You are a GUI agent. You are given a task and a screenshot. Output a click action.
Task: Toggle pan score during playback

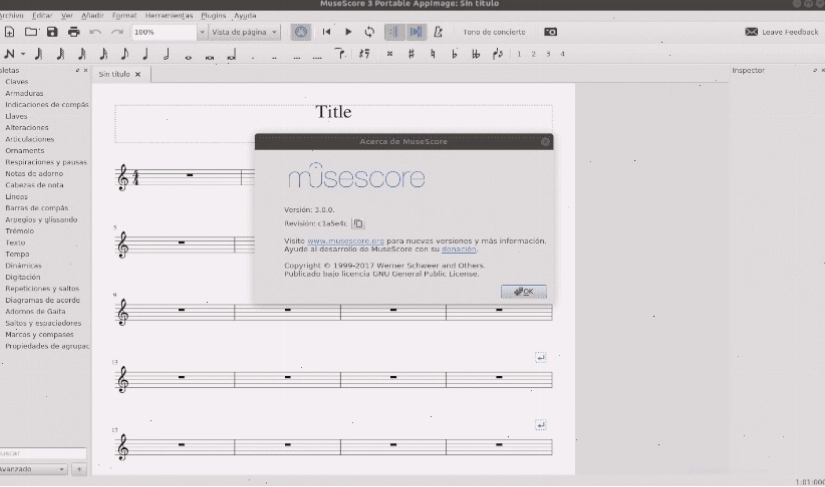click(x=416, y=32)
